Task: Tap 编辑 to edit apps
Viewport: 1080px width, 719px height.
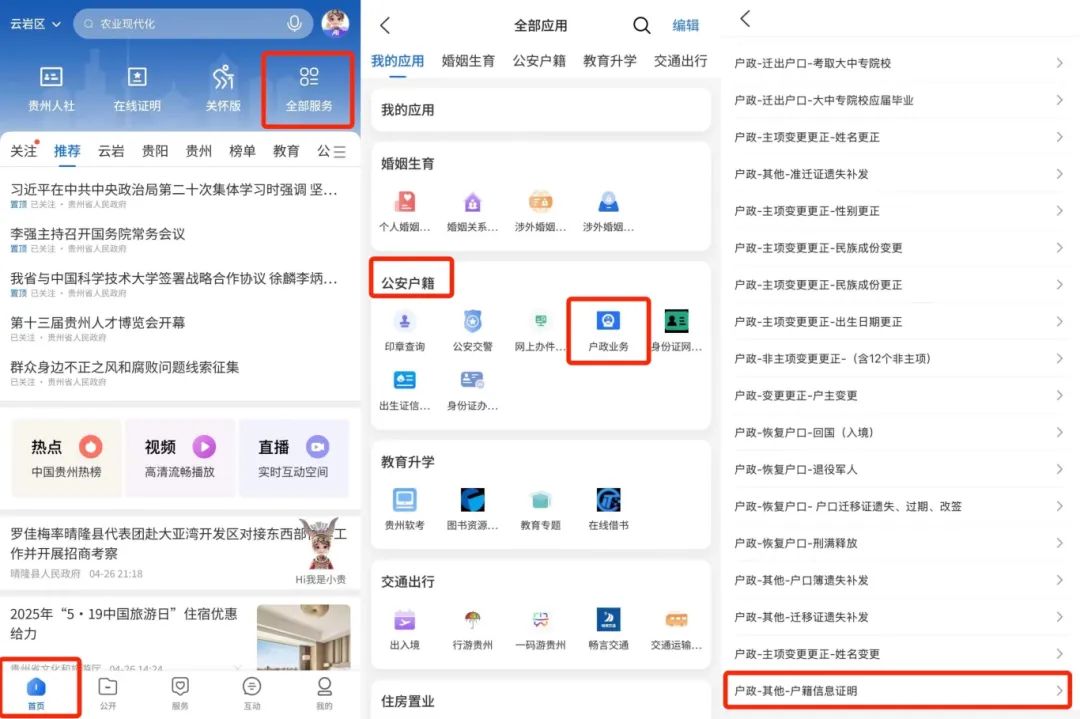Action: click(x=685, y=25)
